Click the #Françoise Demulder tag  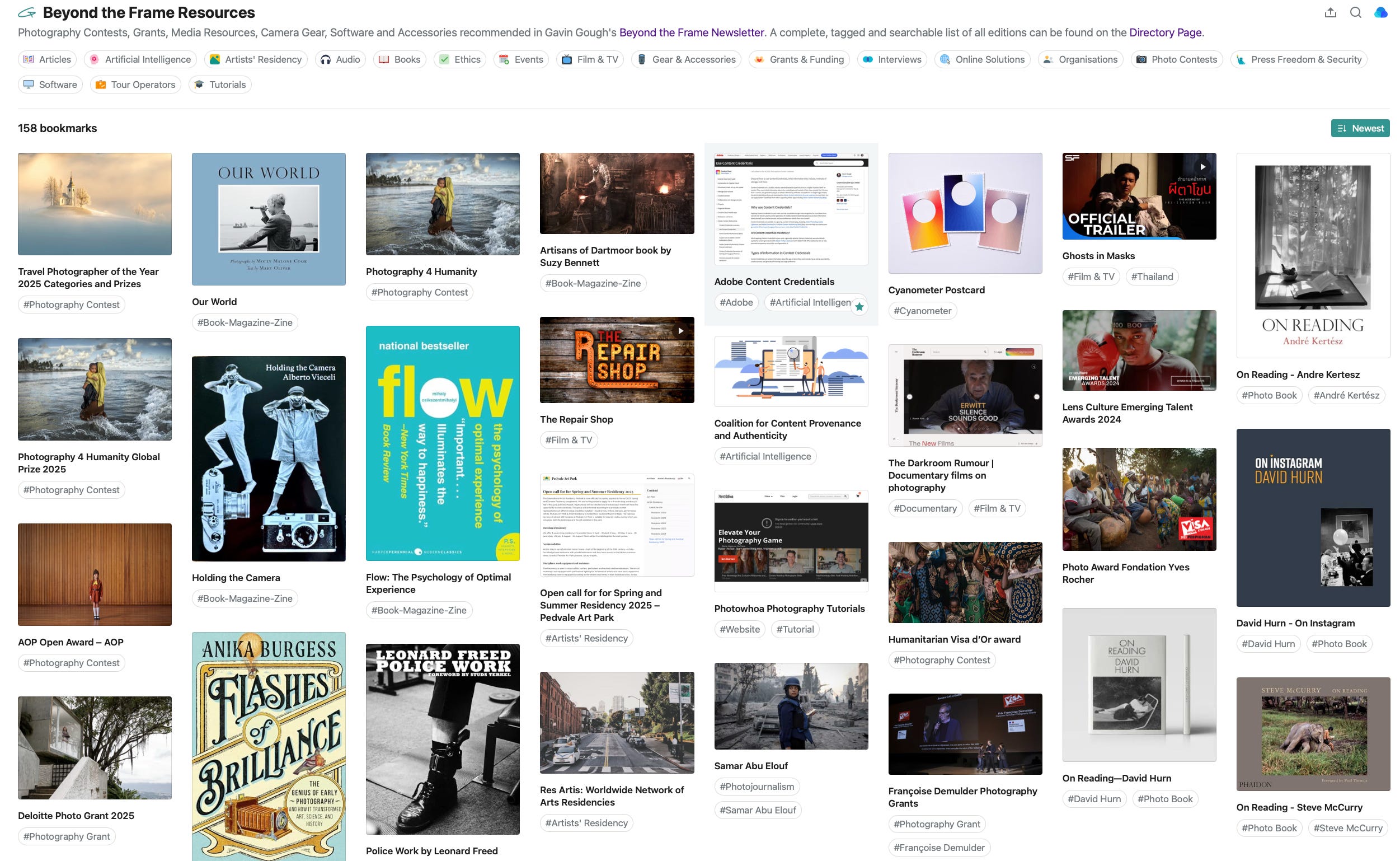click(938, 848)
